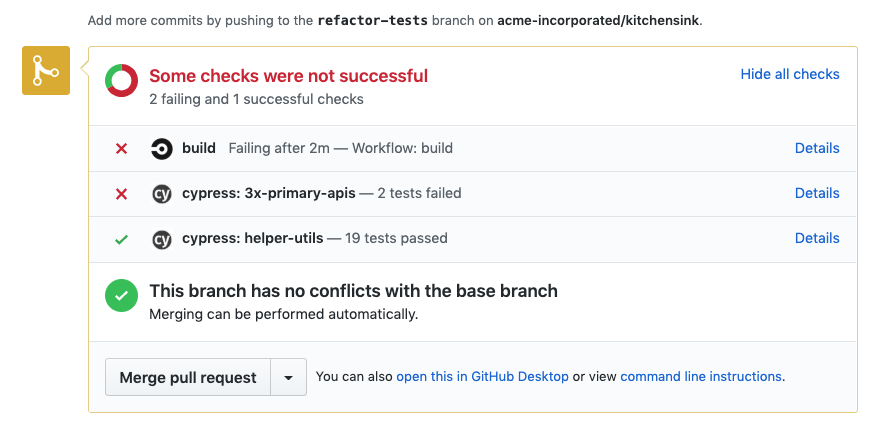
Task: Click red X icon beside 3x-primary-apis
Action: (x=122, y=194)
